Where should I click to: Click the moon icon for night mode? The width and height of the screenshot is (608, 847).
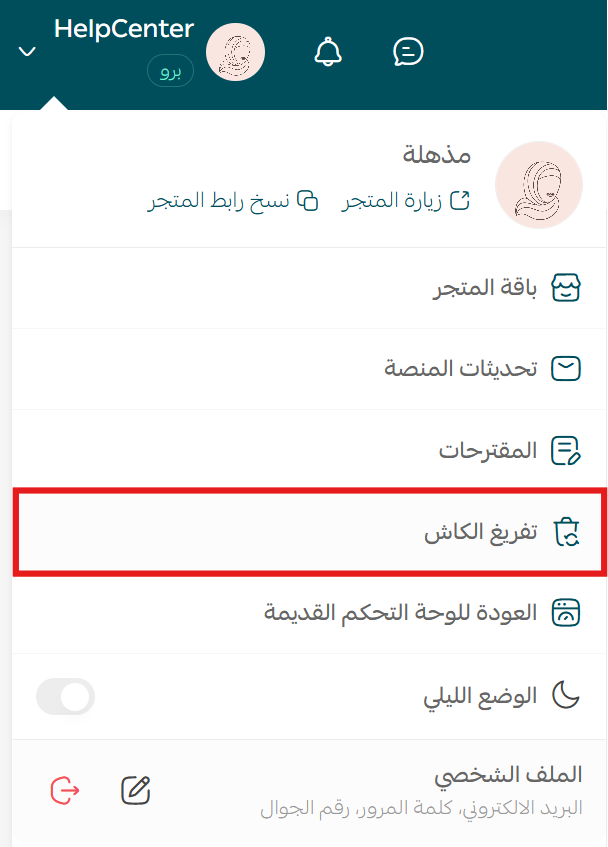point(565,695)
